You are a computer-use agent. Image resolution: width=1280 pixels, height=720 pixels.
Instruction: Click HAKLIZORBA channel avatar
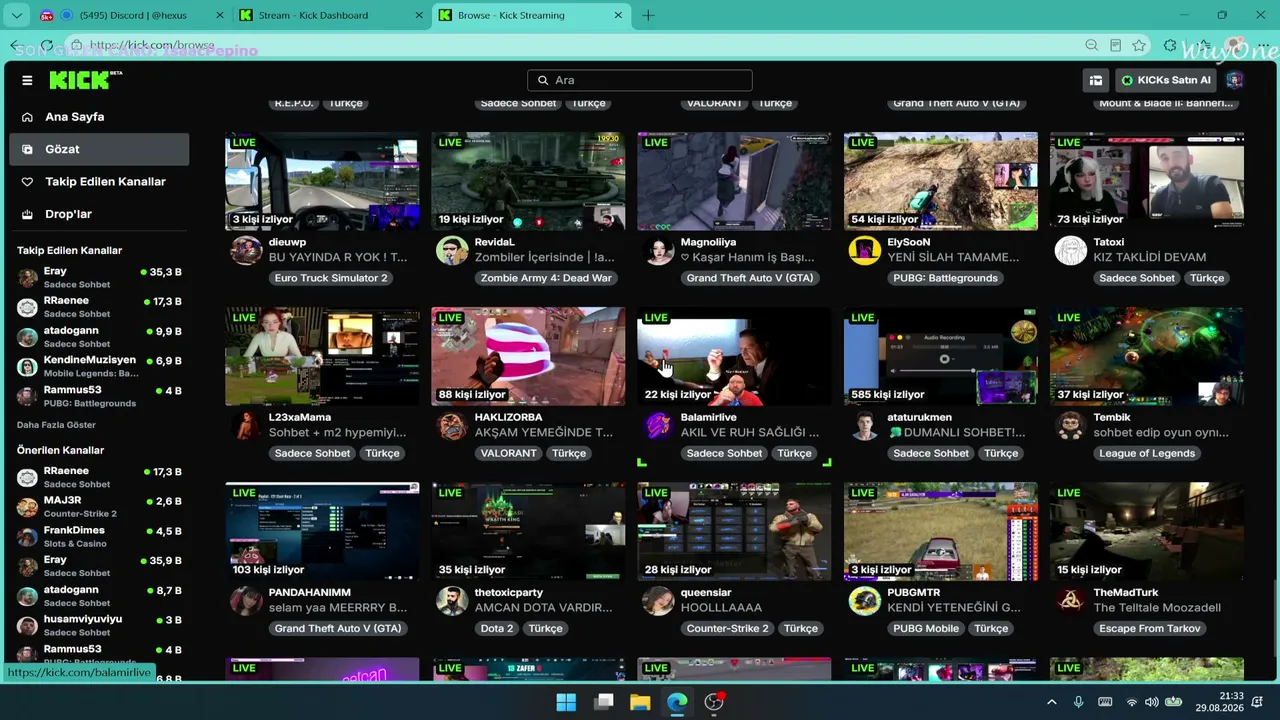[452, 425]
